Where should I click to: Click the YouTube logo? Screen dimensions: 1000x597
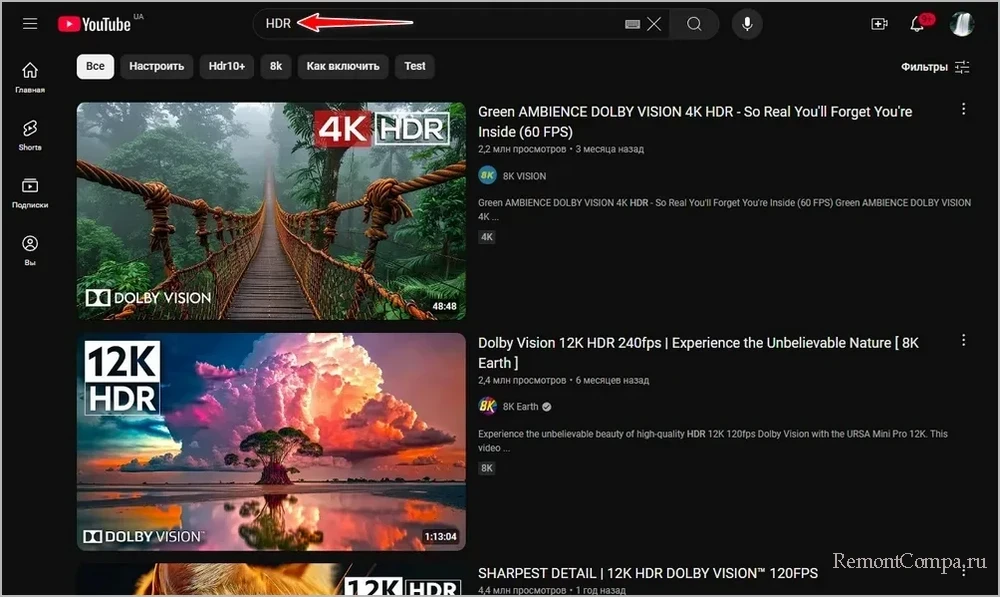(x=94, y=23)
